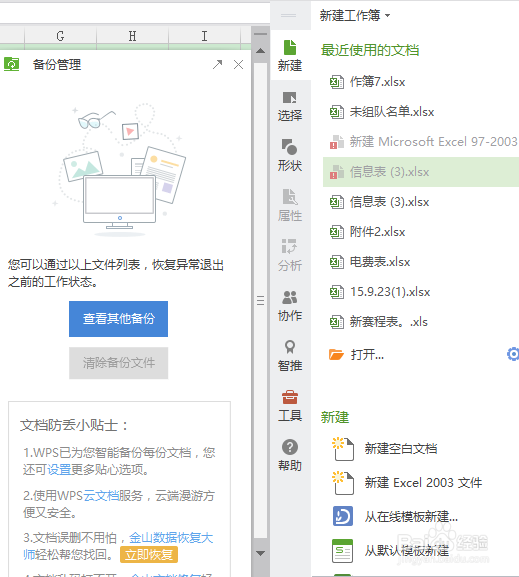Choose 从在线模板新建...
Screen dimensions: 519x577
click(x=411, y=517)
